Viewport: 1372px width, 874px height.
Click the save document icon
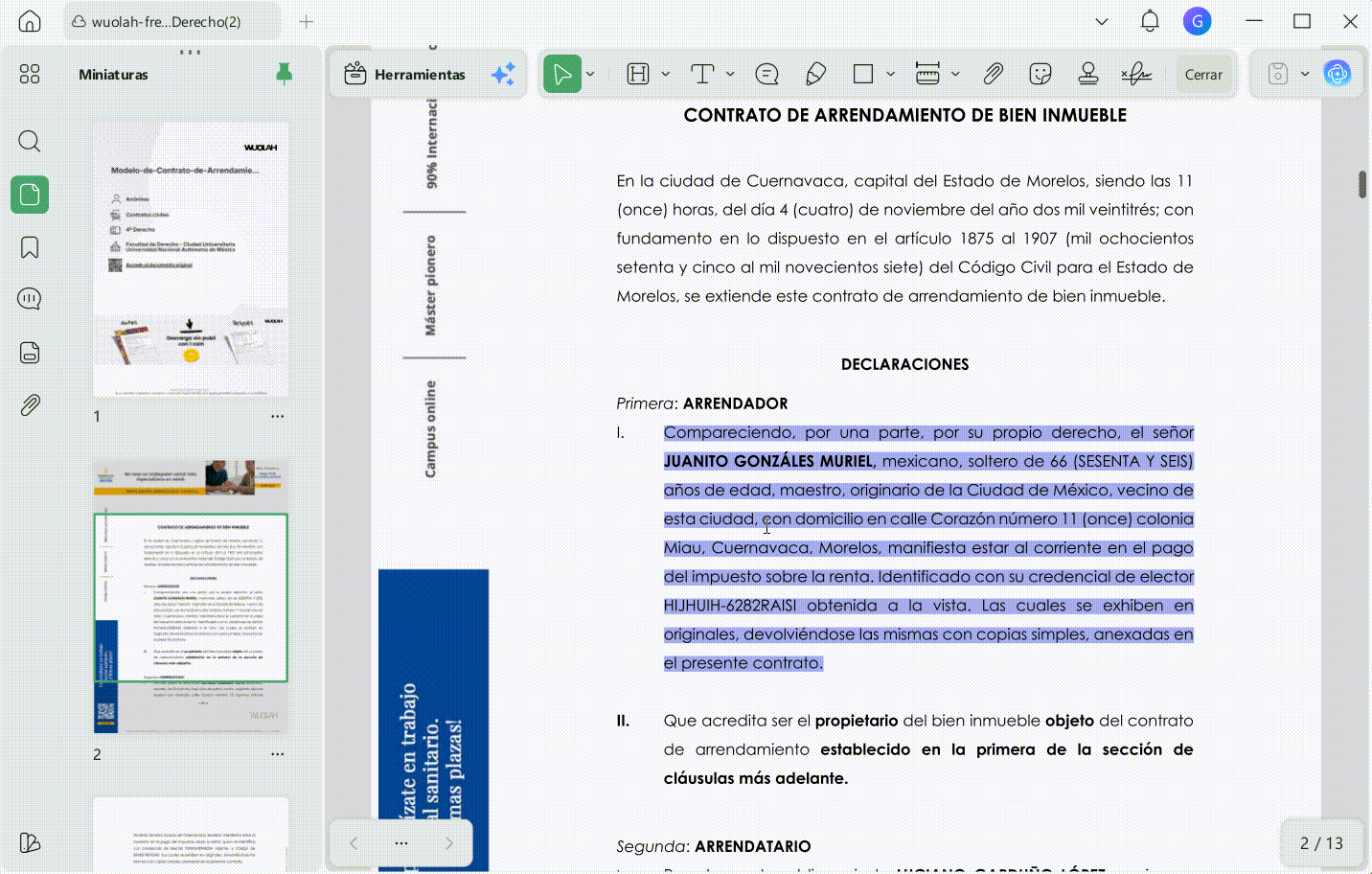tap(1278, 74)
